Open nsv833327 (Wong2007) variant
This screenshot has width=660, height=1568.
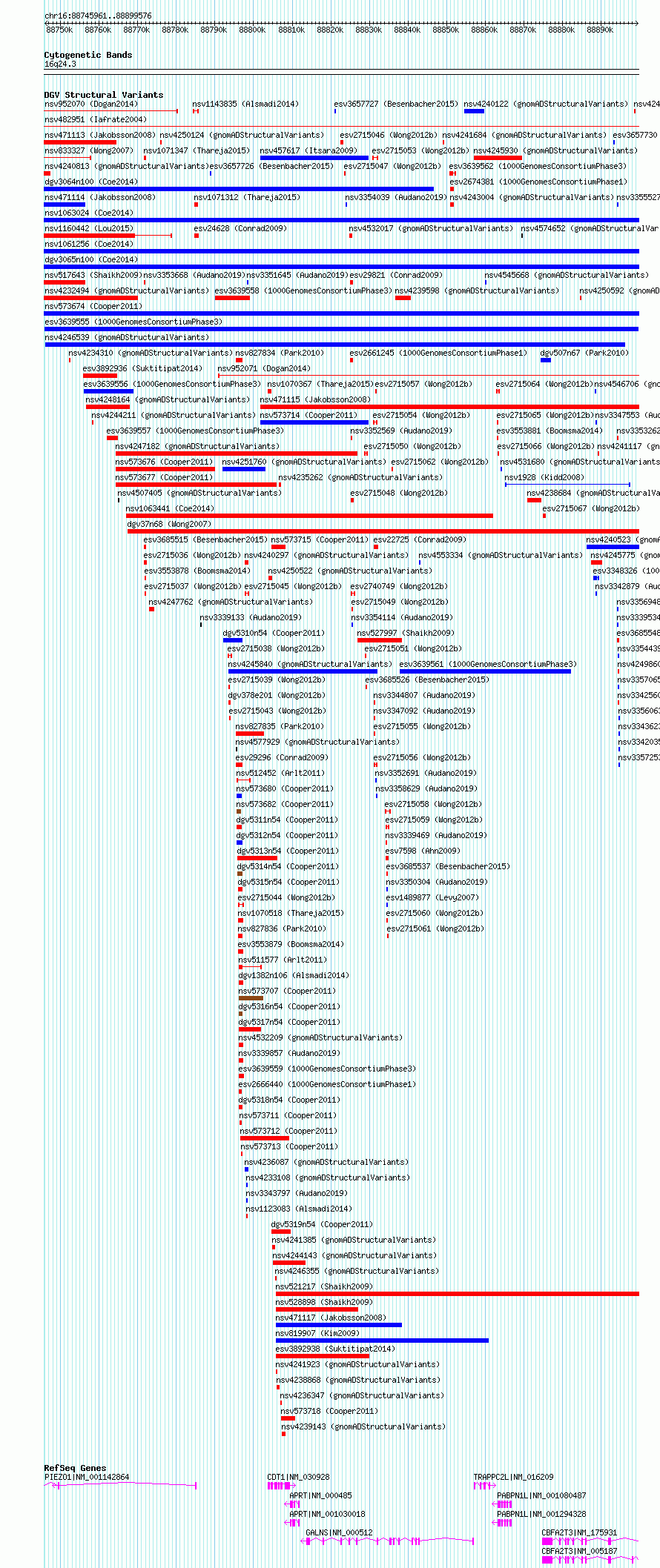pos(88,150)
